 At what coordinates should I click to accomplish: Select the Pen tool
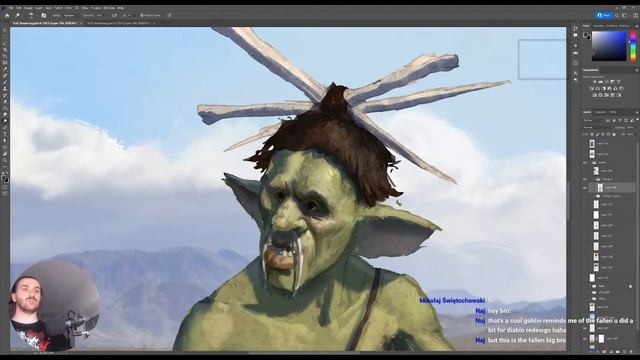tap(5, 128)
